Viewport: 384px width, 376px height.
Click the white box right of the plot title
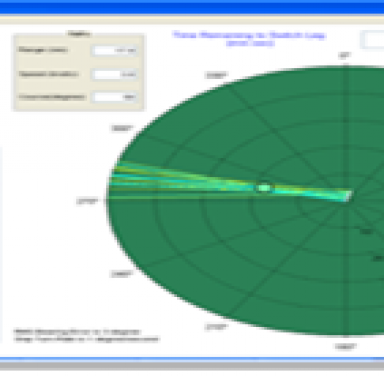coord(373,40)
